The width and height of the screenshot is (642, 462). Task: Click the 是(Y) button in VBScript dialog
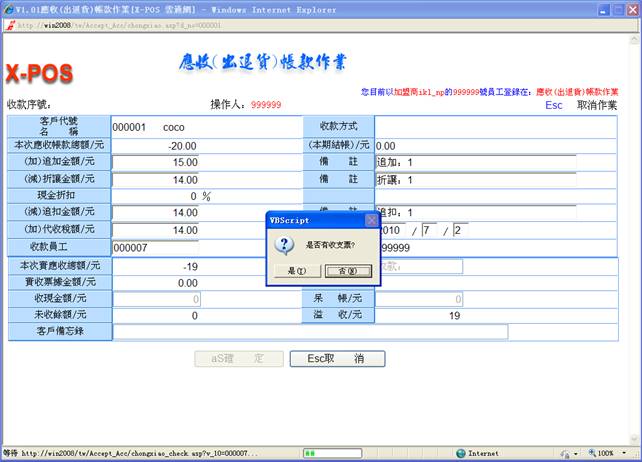point(295,270)
